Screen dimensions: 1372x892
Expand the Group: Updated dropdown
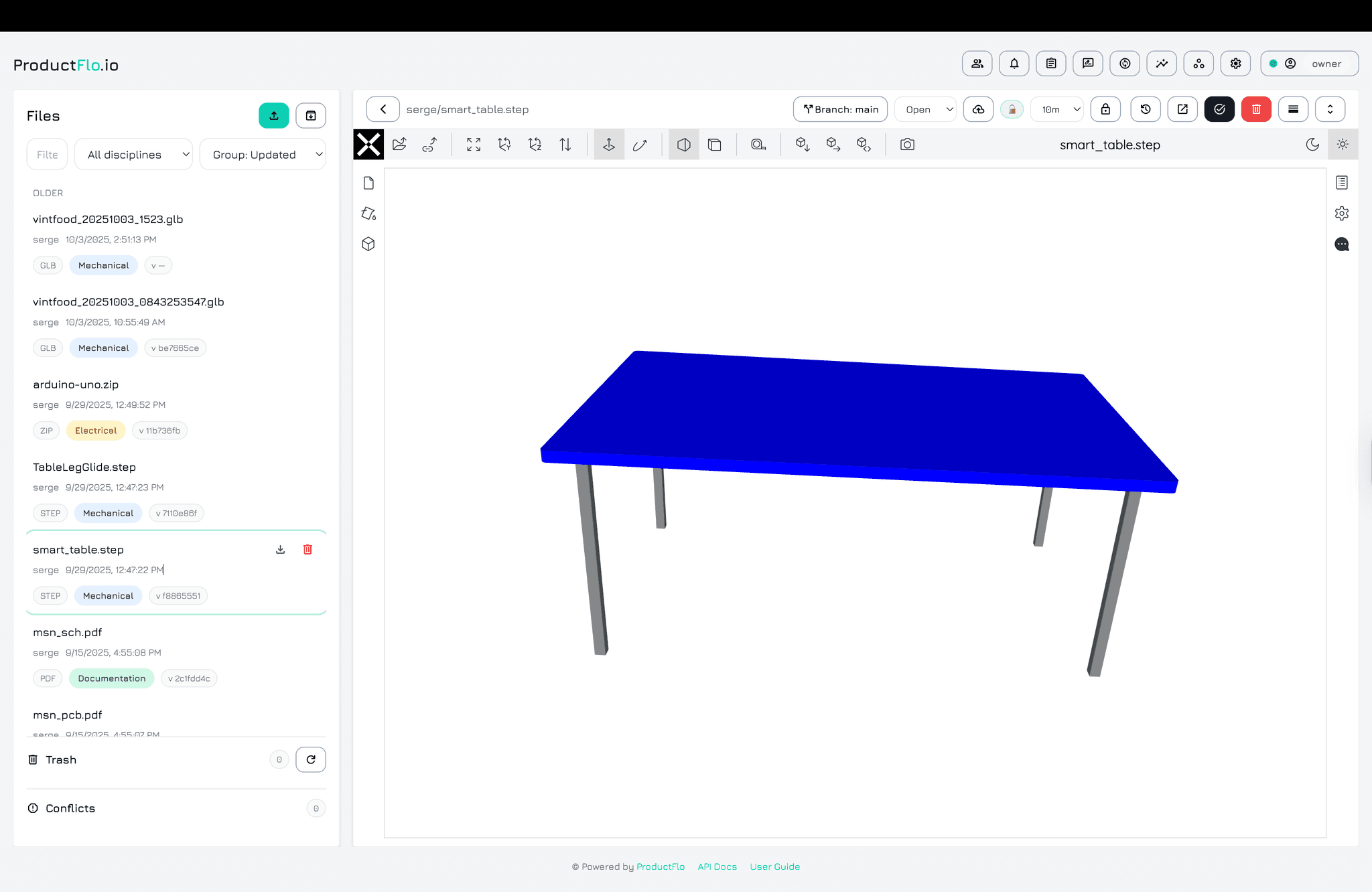(x=263, y=155)
